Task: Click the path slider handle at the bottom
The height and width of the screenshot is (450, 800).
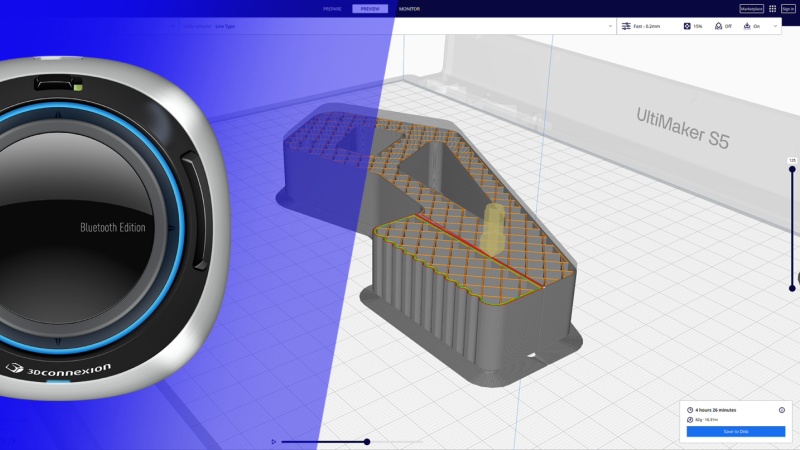Action: click(367, 442)
